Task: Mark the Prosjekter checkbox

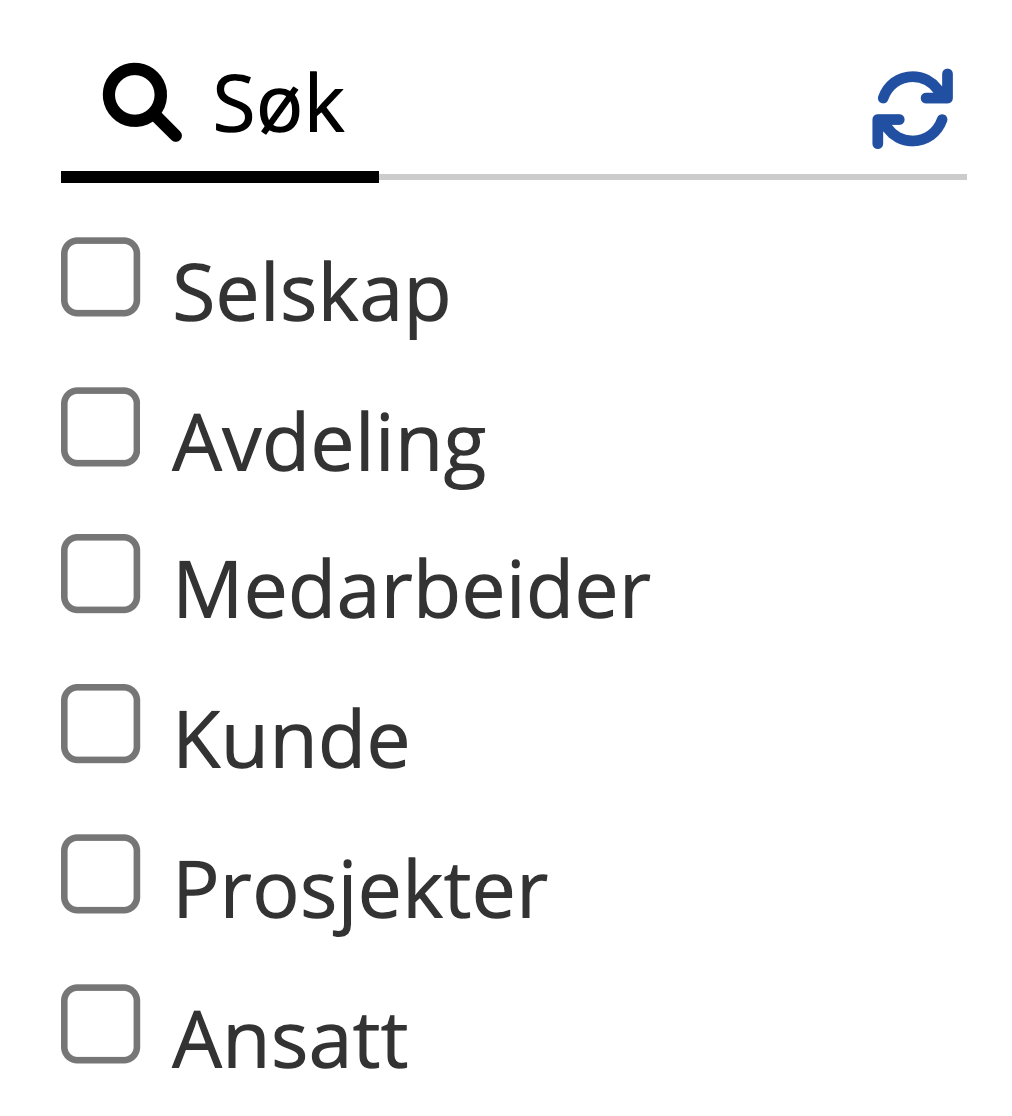Action: [100, 874]
